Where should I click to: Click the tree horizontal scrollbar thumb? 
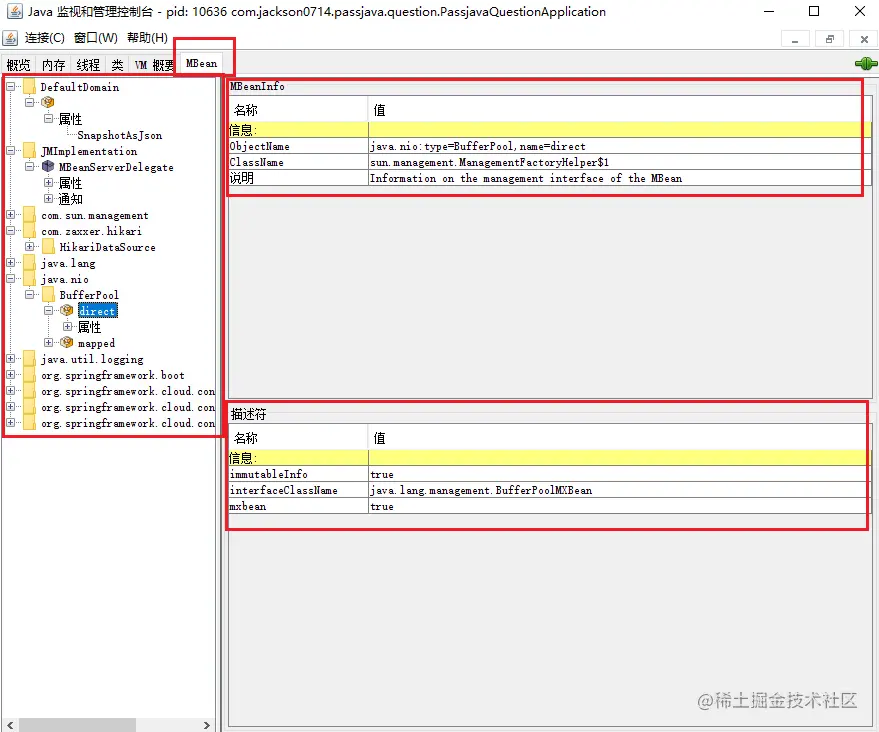click(77, 725)
